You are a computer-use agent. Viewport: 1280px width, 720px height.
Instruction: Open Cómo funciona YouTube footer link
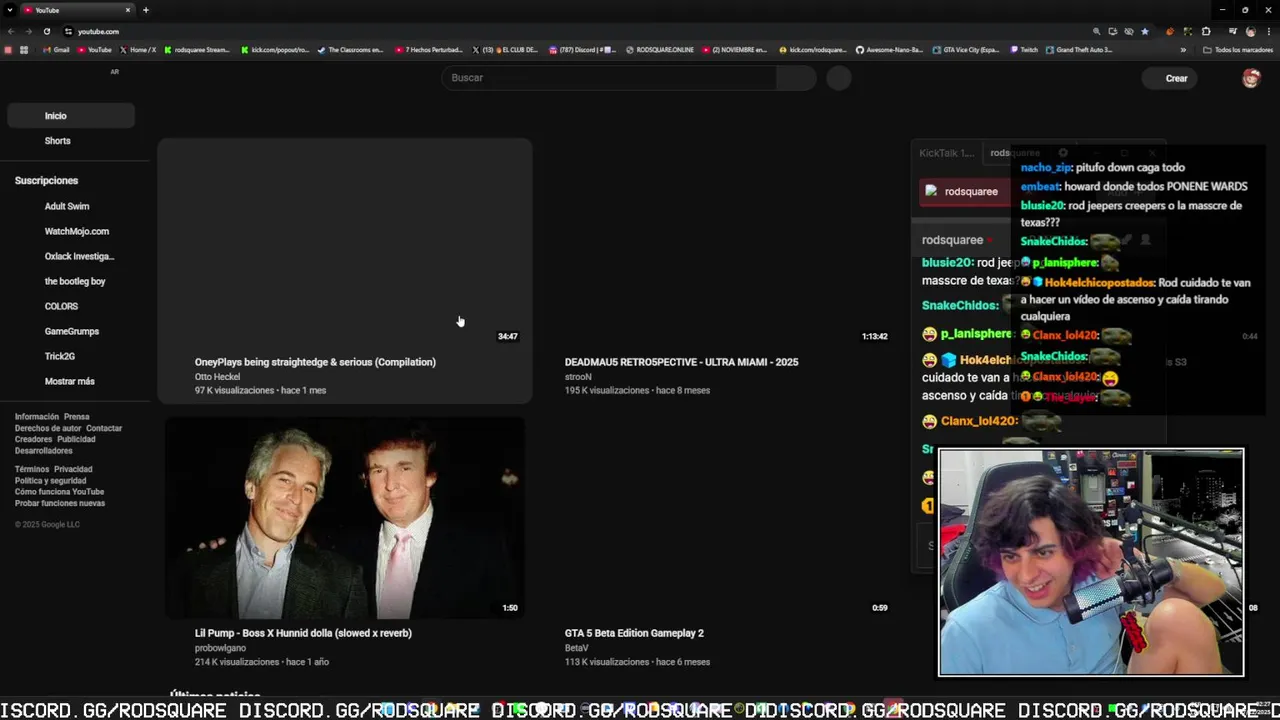point(59,492)
